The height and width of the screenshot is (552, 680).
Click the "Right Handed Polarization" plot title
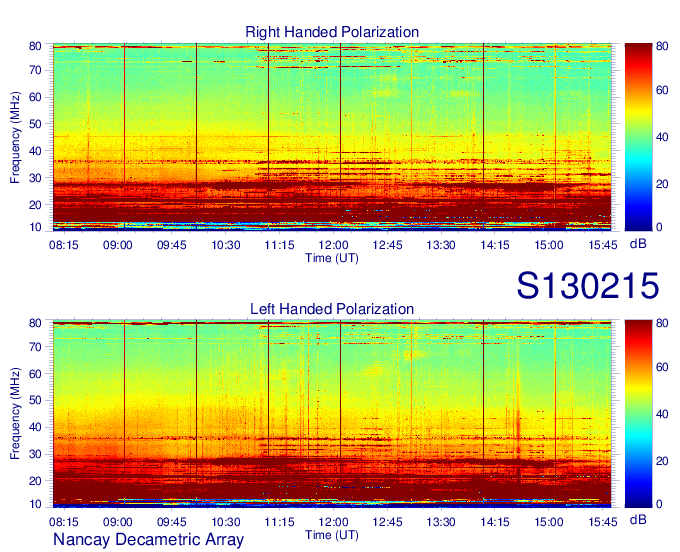pyautogui.click(x=332, y=32)
